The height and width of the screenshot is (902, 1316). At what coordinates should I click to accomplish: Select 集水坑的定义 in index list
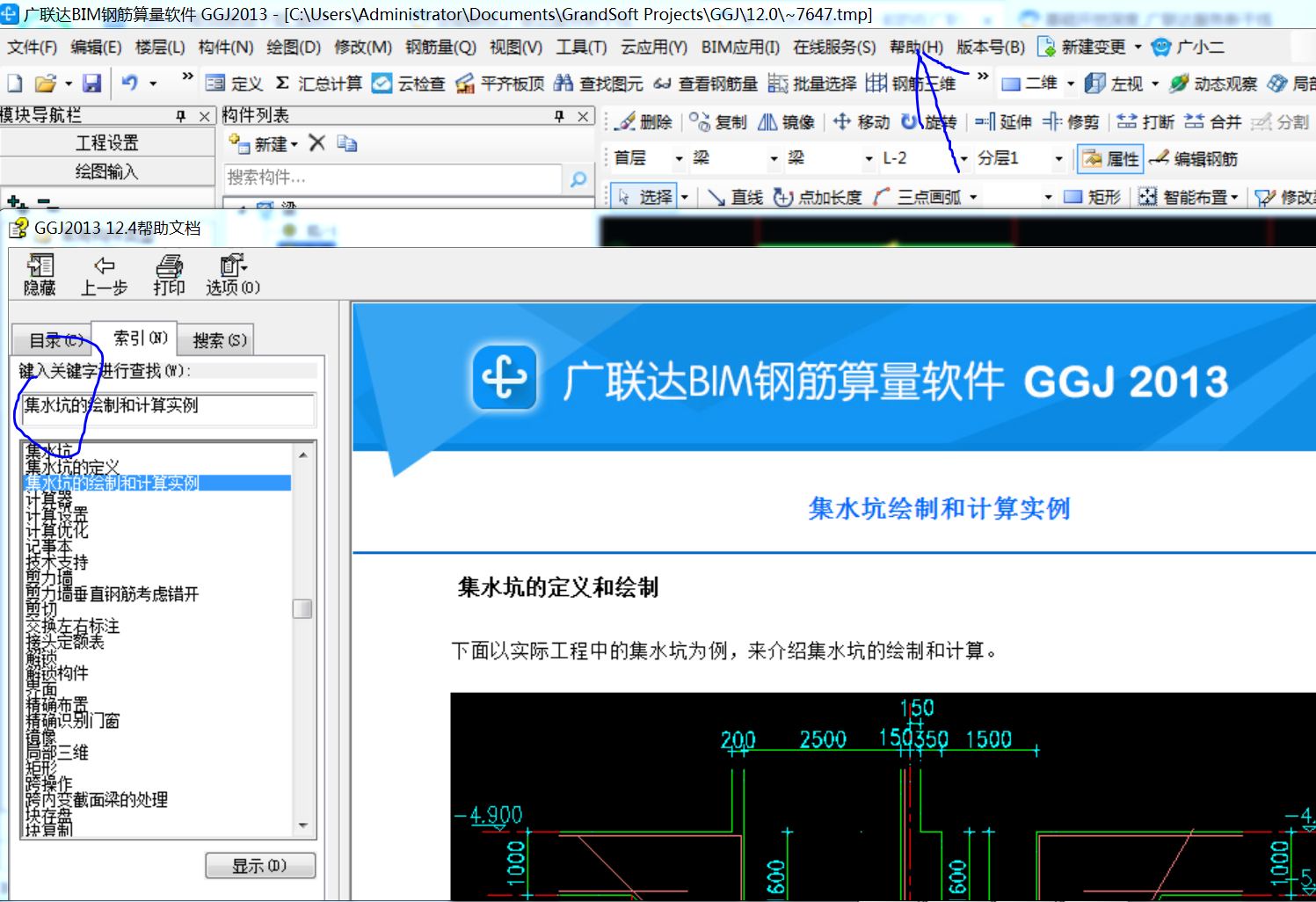pos(72,467)
